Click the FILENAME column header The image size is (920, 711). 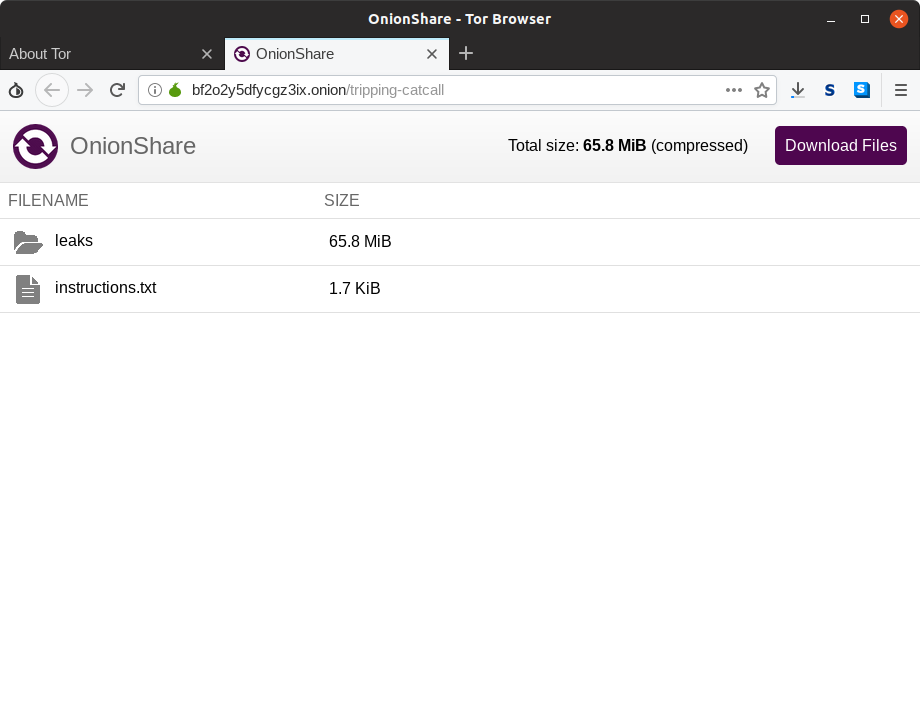pyautogui.click(x=48, y=201)
